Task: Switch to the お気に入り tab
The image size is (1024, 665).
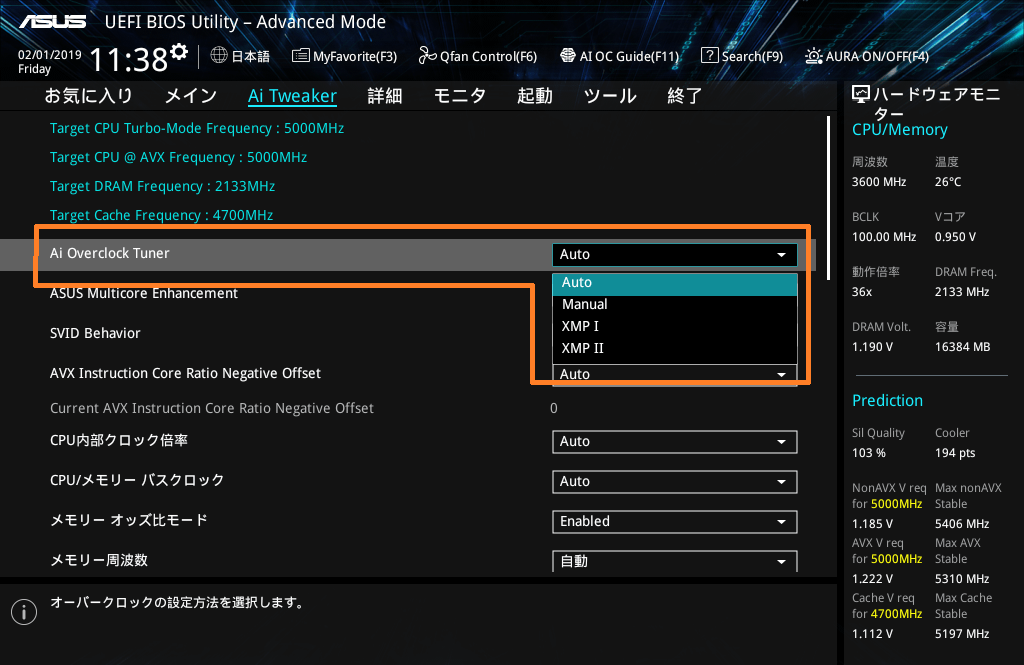Action: [88, 96]
